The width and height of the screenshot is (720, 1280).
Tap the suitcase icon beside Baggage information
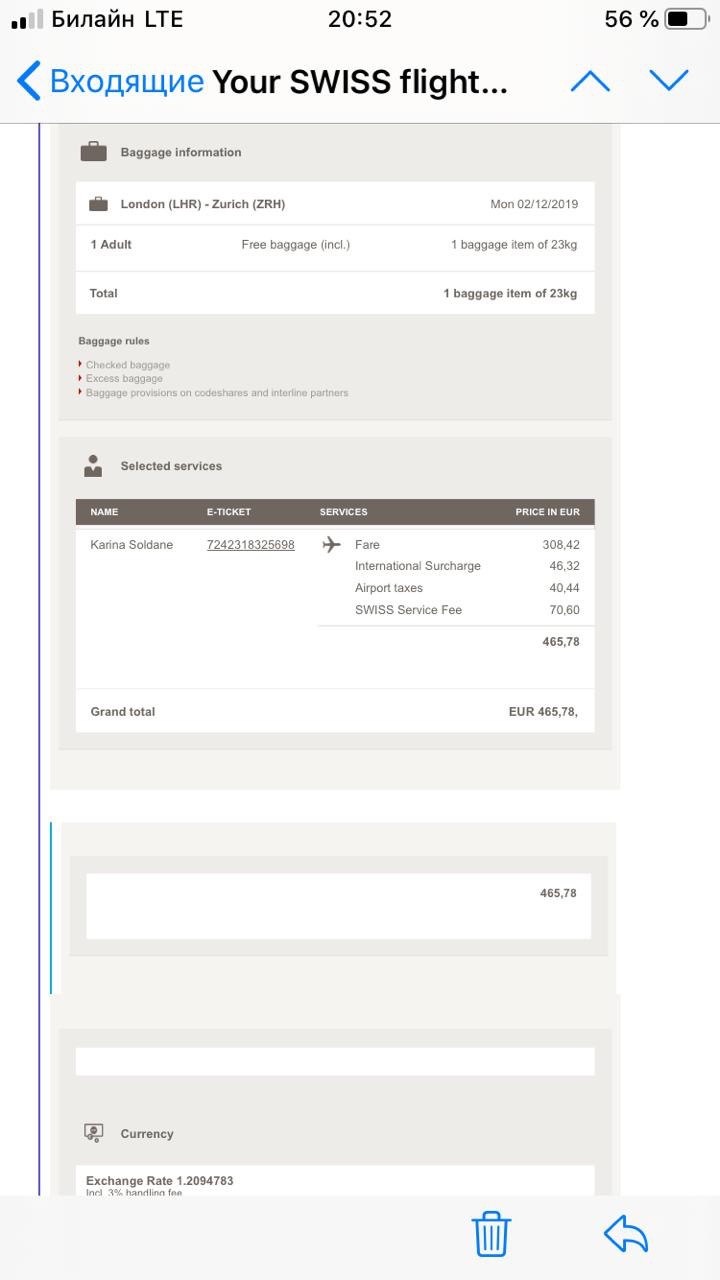[93, 152]
